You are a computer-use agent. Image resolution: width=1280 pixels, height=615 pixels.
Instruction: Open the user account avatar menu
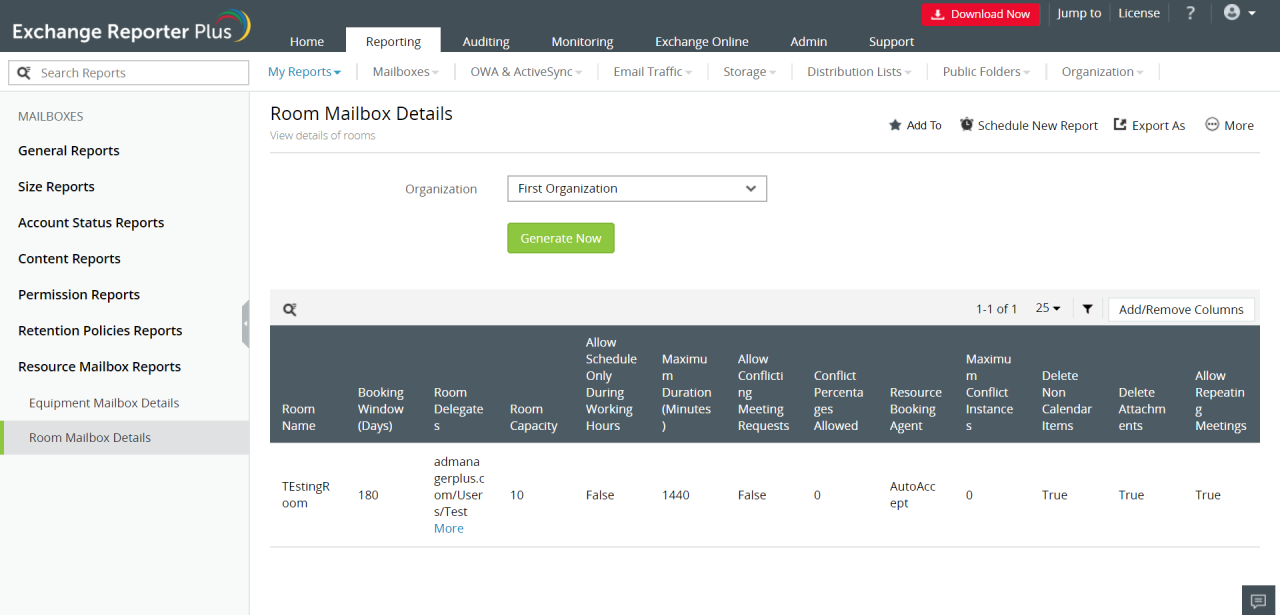[x=1239, y=13]
